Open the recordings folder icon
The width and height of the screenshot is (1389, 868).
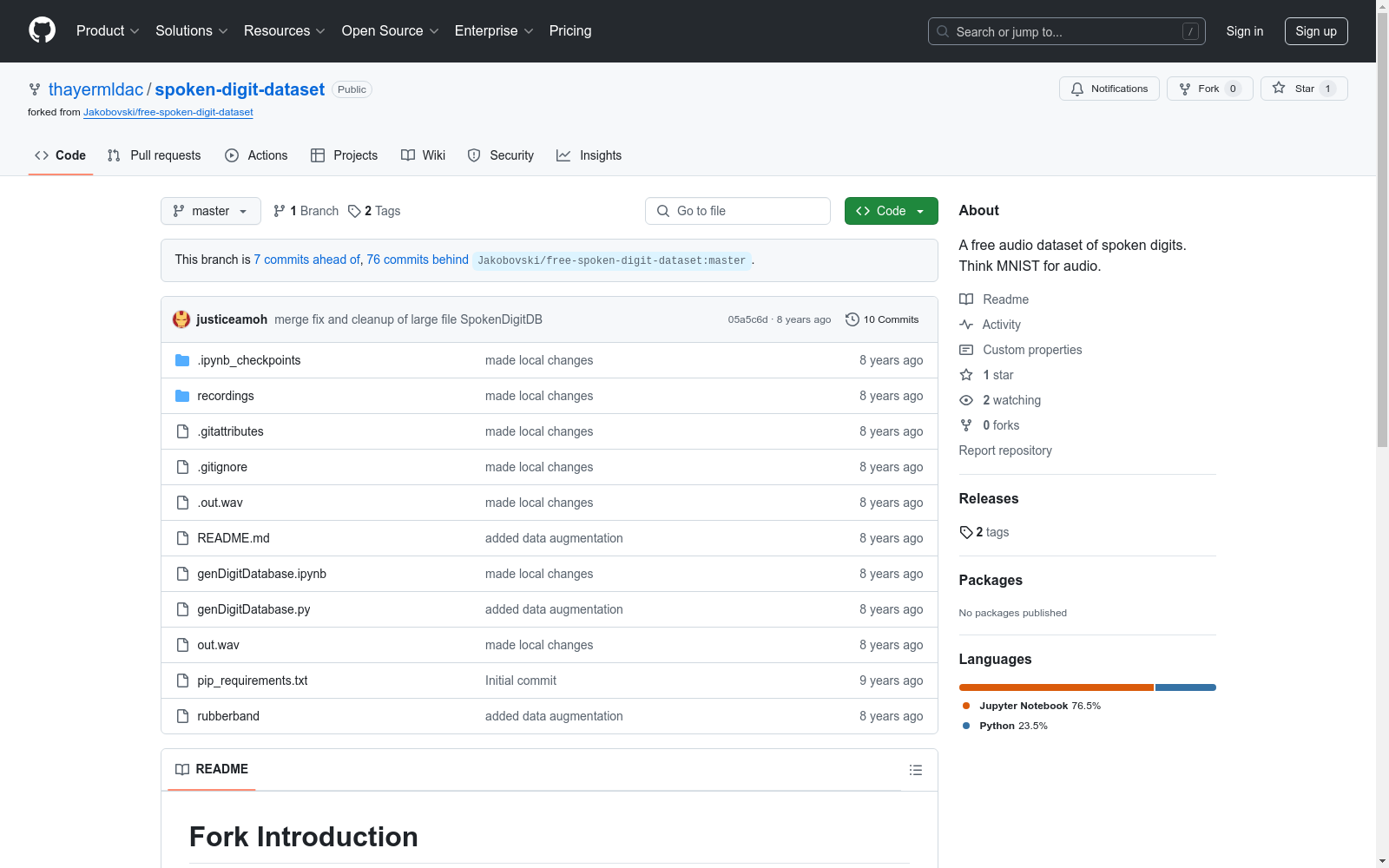182,396
